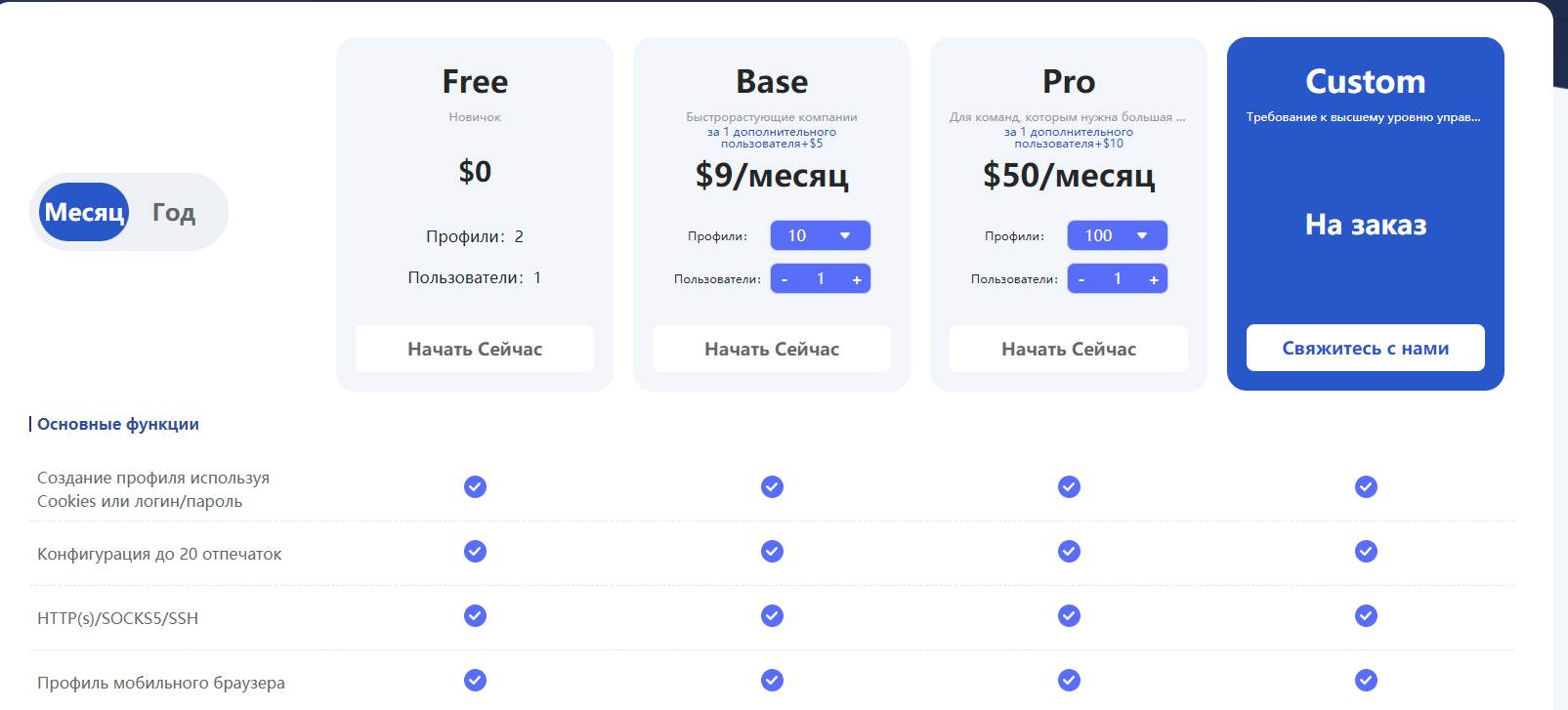Decrease users count in Pro plan
The height and width of the screenshot is (710, 1568).
[x=1081, y=279]
